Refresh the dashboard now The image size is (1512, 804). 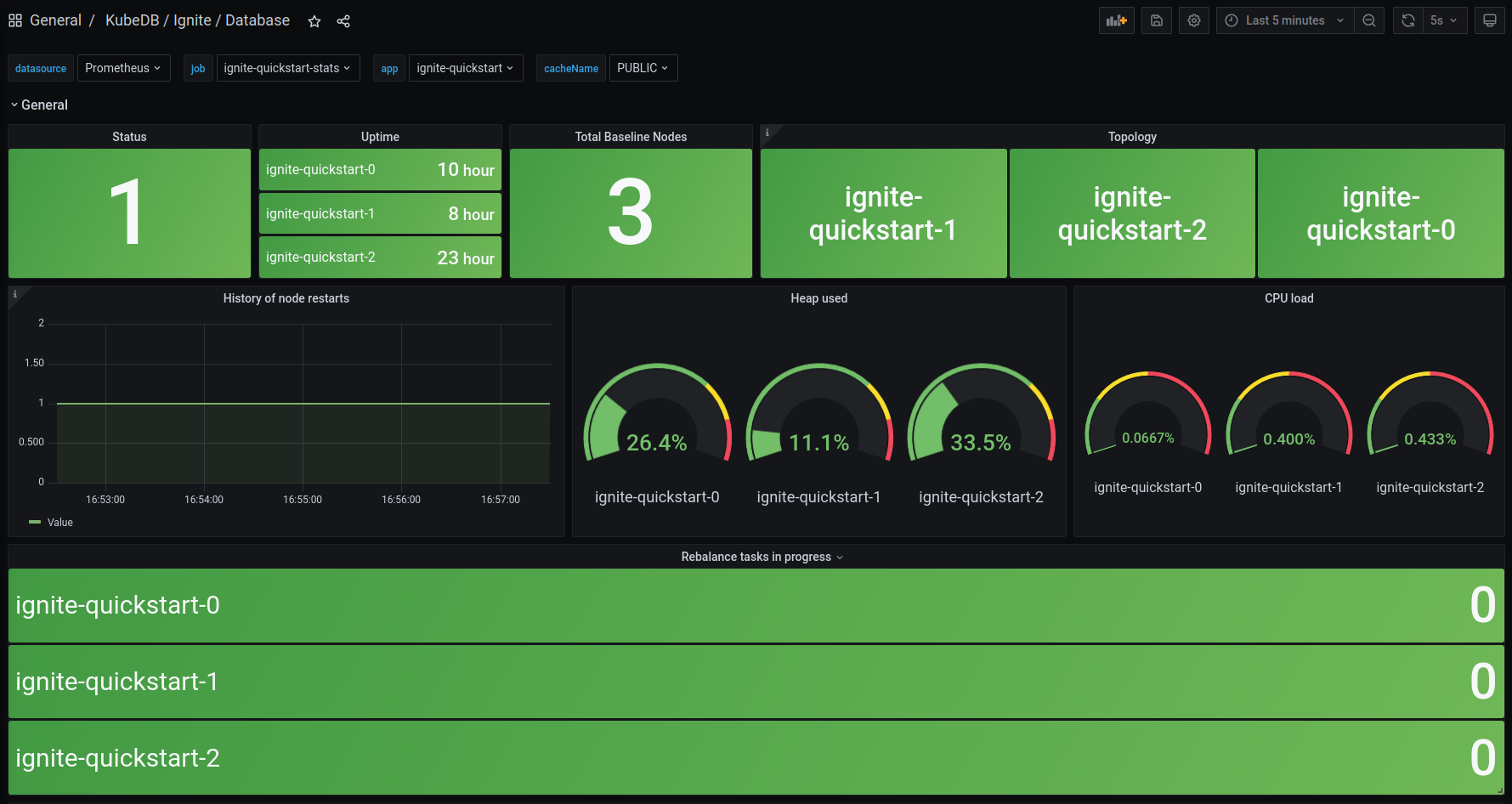pyautogui.click(x=1408, y=20)
